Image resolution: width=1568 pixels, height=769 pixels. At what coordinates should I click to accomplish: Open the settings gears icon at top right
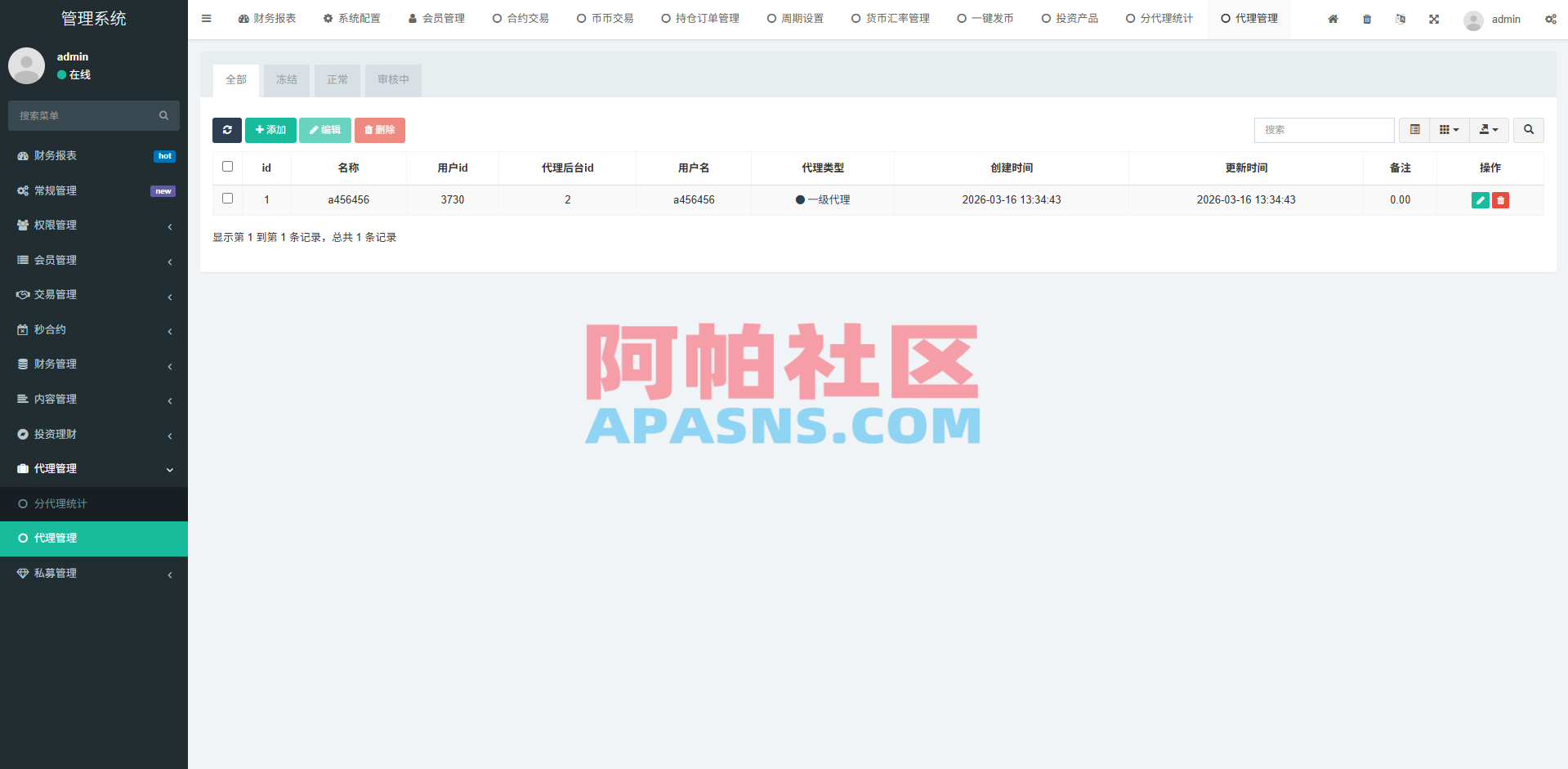(x=1550, y=19)
